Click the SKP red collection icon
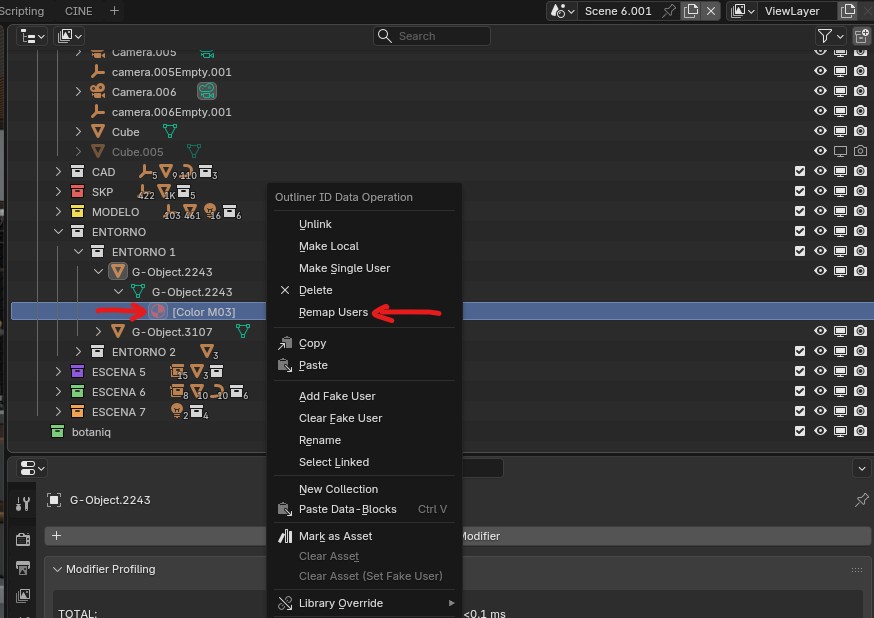 tap(77, 192)
